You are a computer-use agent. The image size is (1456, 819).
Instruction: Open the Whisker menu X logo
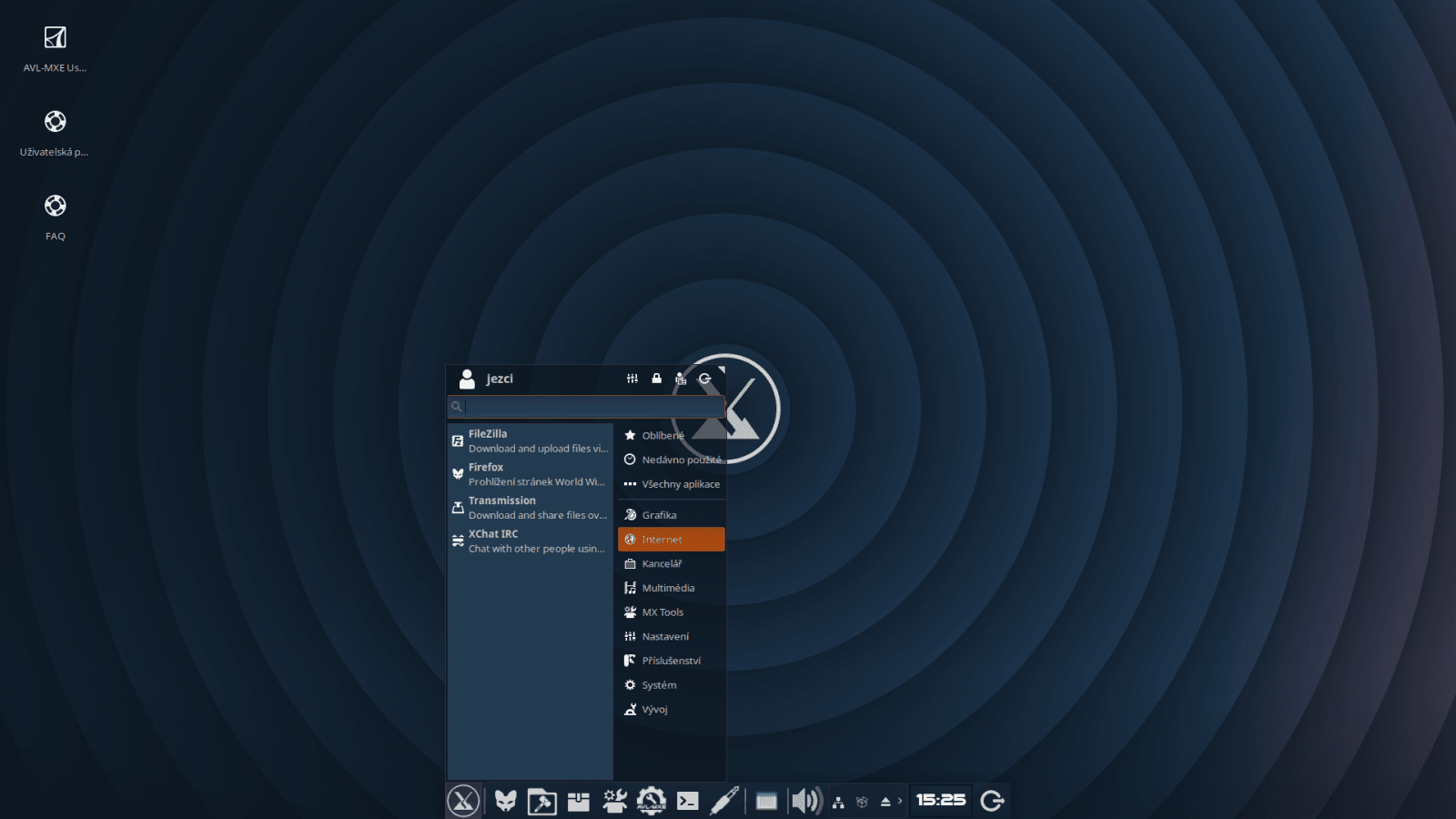click(463, 801)
